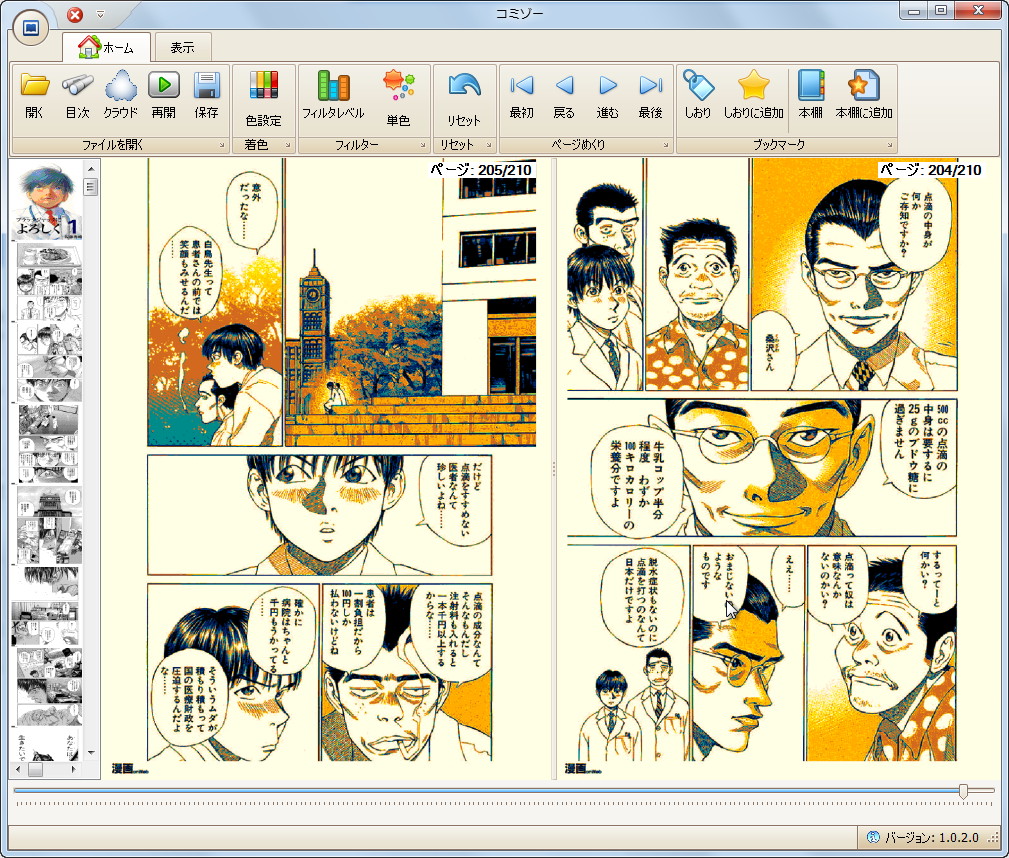Screen dimensions: 1009x858
Task: Select the cover thumbnail よろしく 1
Action: point(48,200)
